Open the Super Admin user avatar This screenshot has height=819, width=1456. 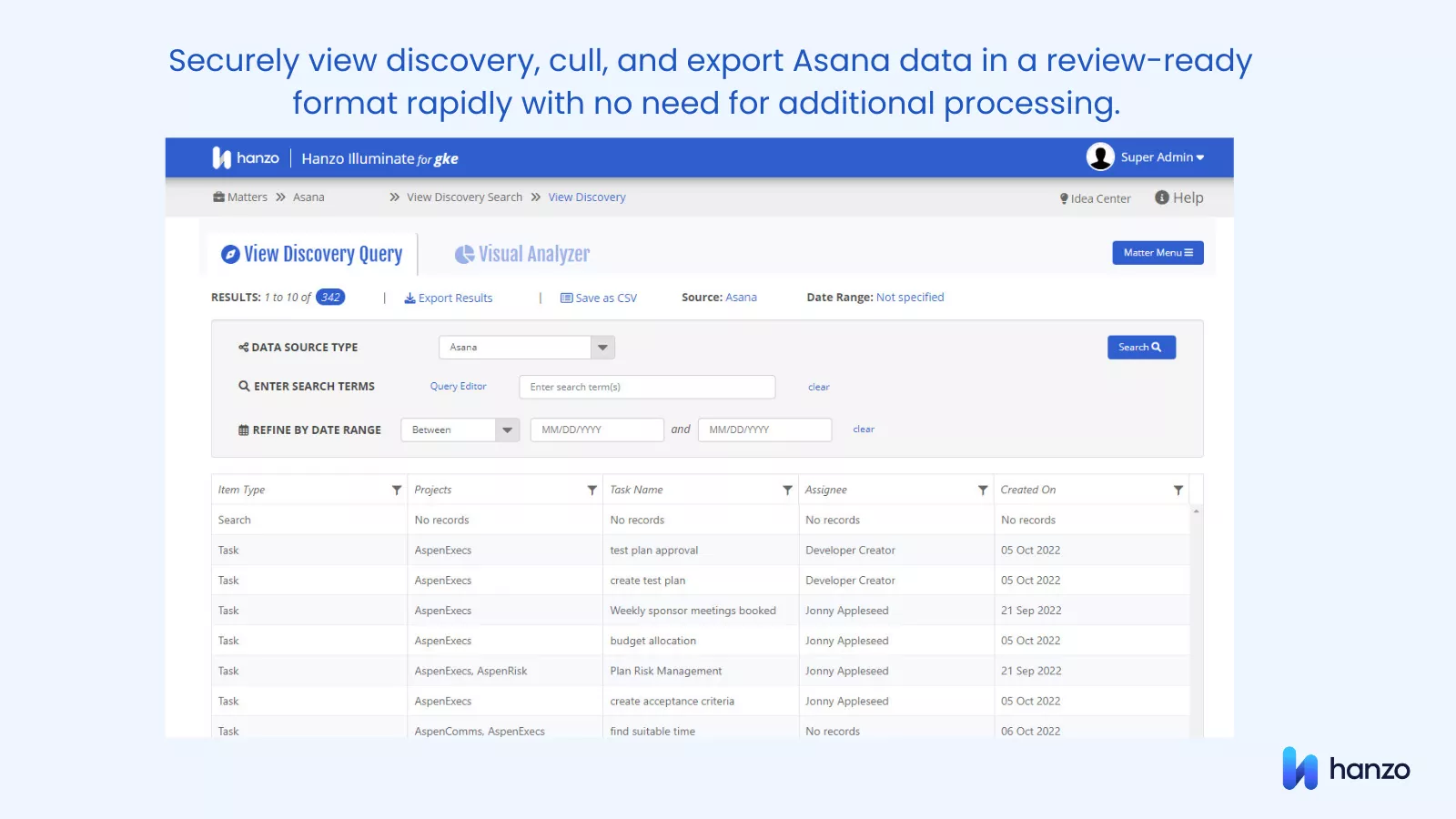click(1100, 157)
